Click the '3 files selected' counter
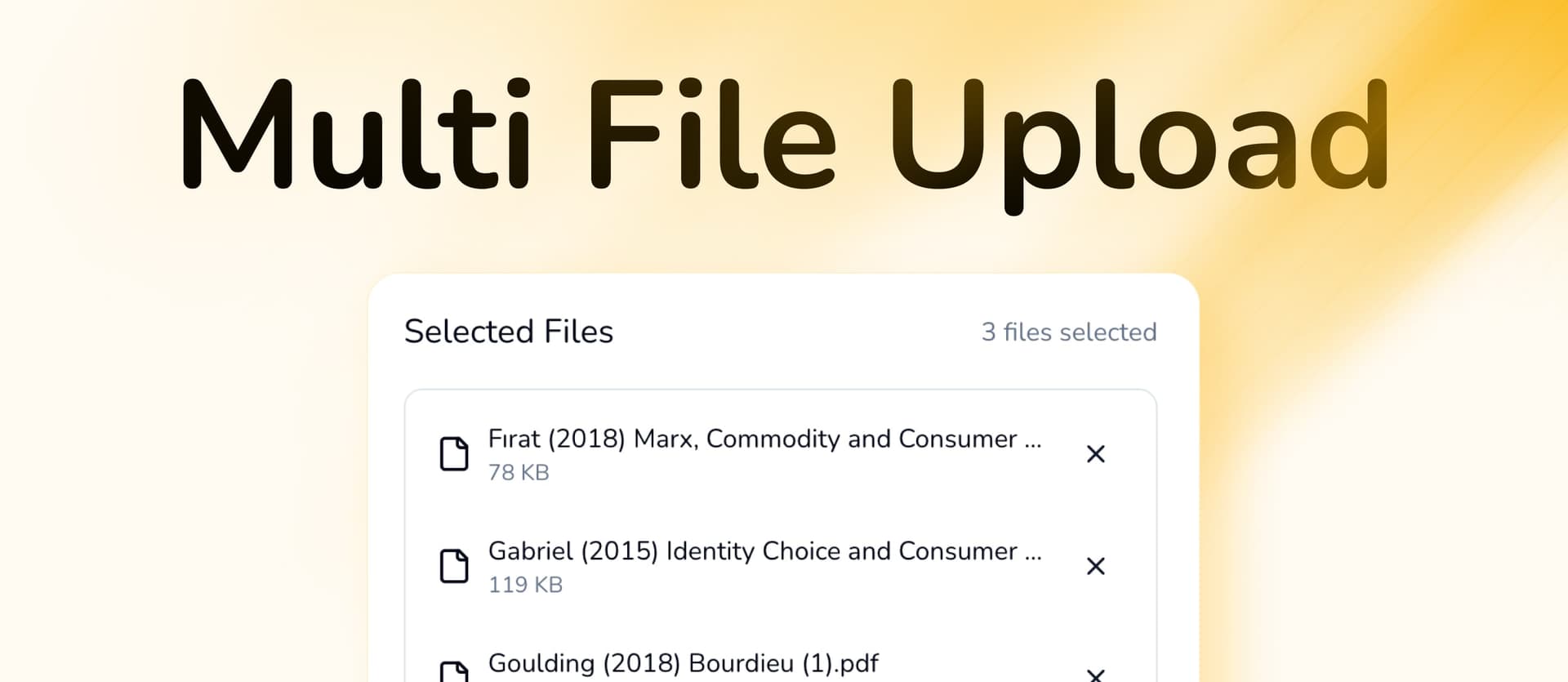Viewport: 1568px width, 682px height. (1068, 332)
